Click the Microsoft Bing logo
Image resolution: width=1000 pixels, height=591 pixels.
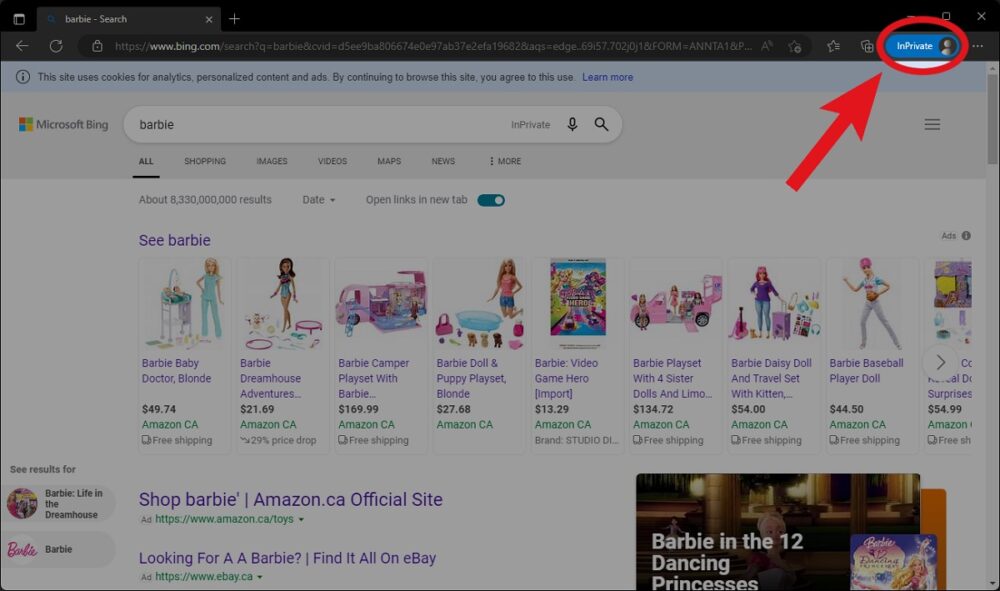coord(62,124)
